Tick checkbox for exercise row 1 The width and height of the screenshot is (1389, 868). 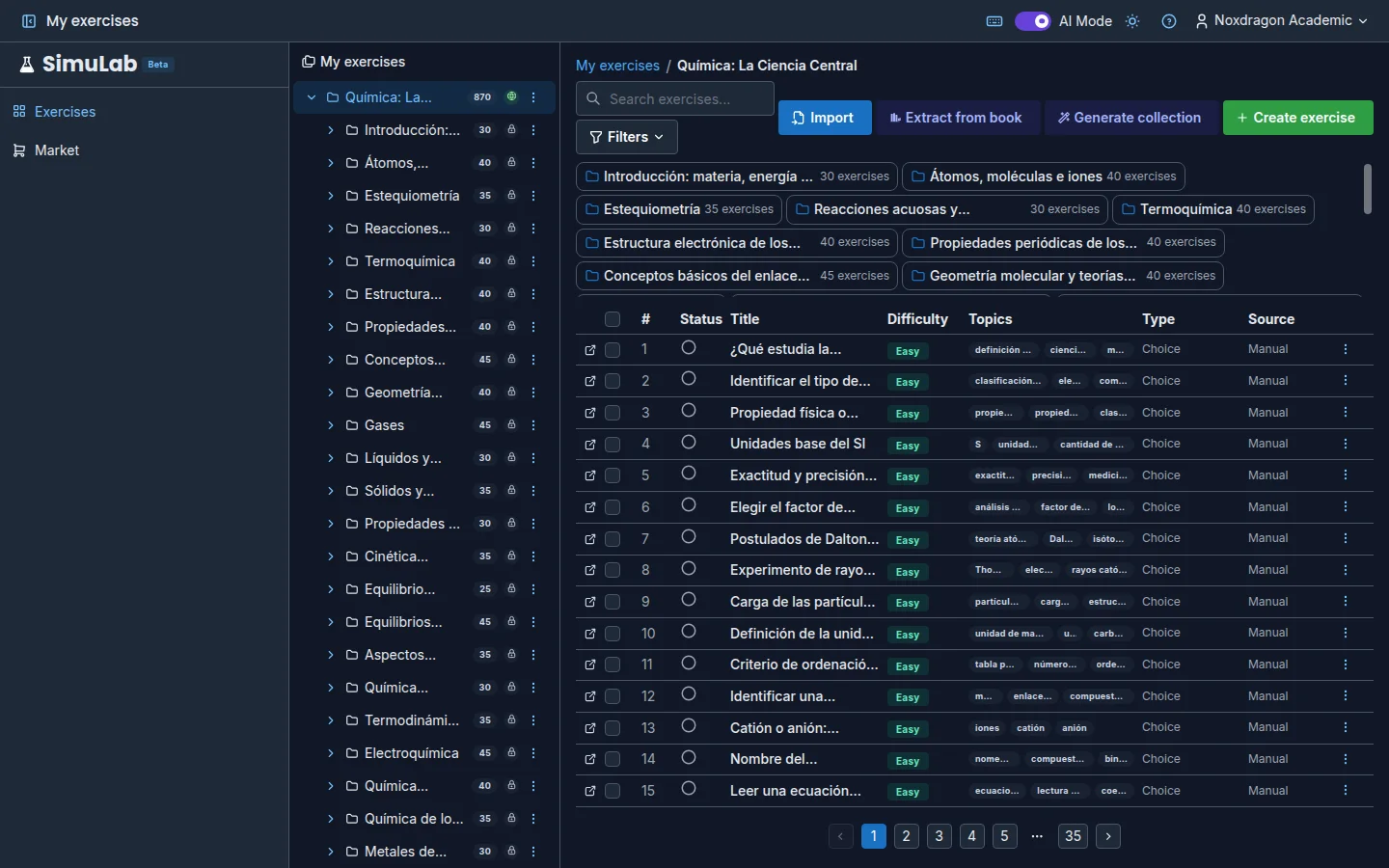click(613, 350)
